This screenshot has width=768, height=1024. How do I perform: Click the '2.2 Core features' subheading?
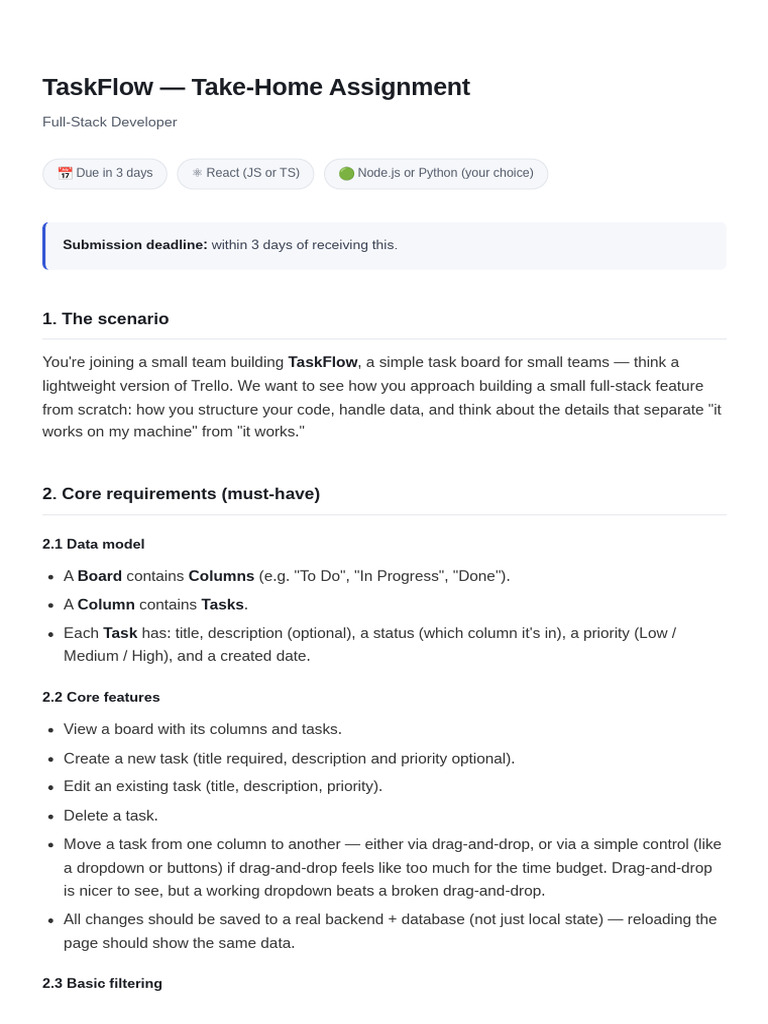click(x=101, y=697)
